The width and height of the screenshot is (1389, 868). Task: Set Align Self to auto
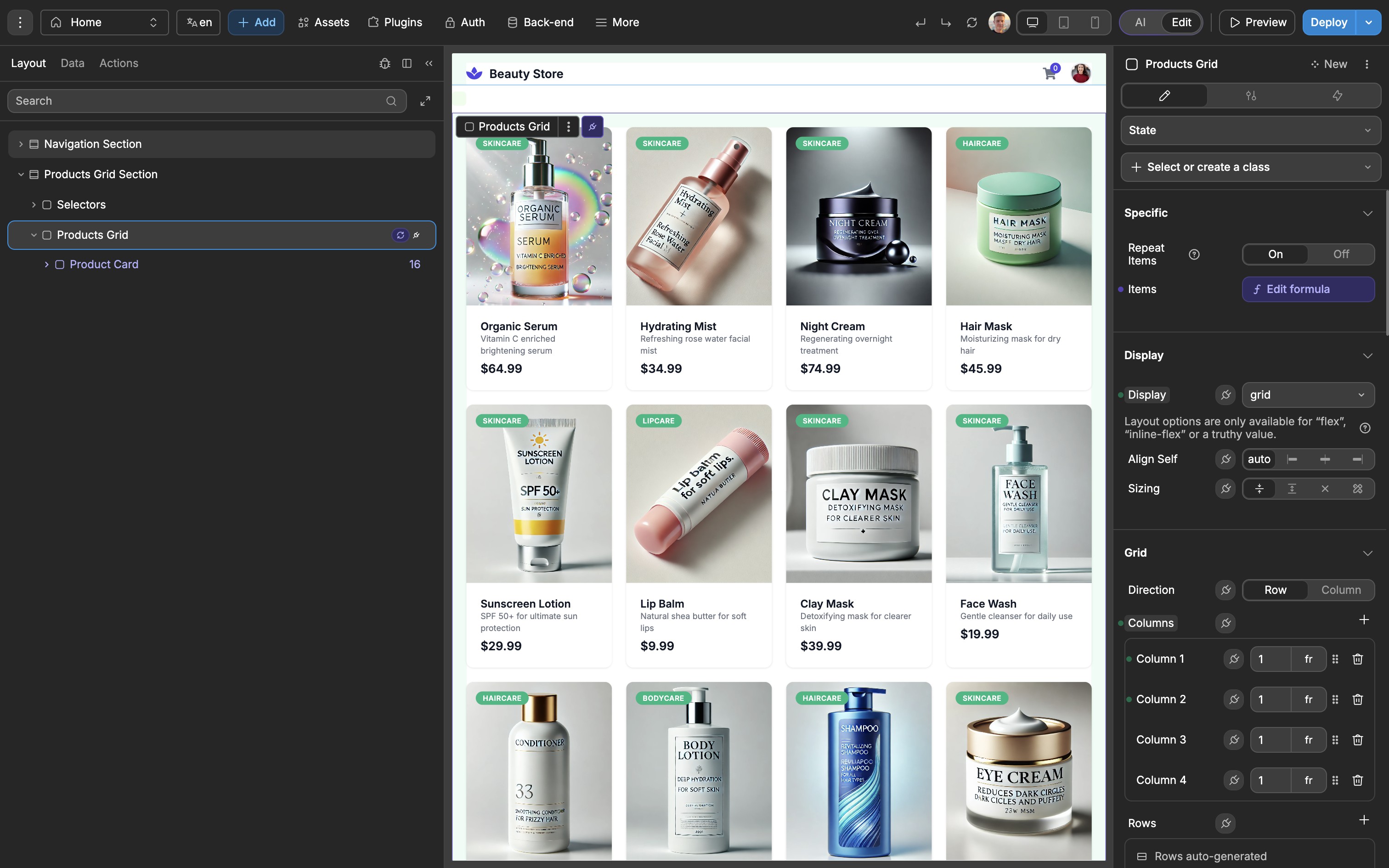coord(1259,459)
